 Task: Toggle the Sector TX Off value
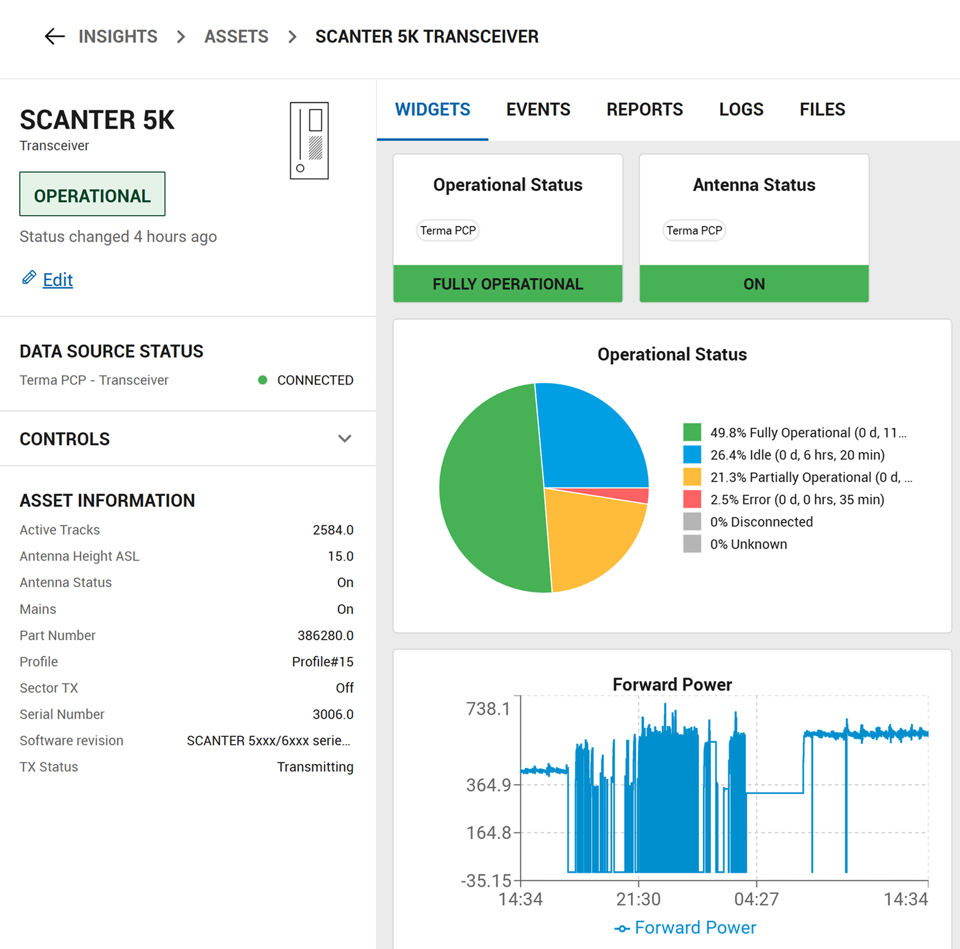[x=345, y=687]
